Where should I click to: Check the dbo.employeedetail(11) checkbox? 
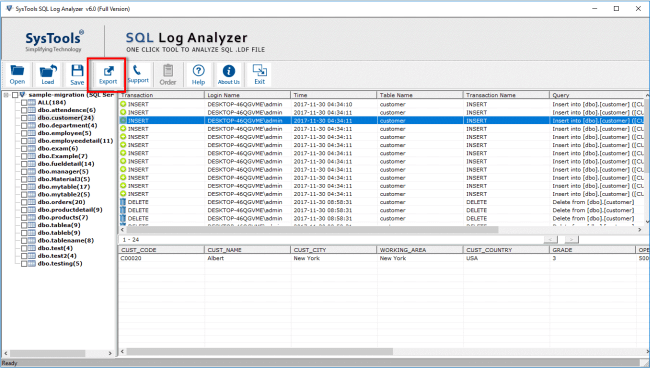(x=24, y=141)
